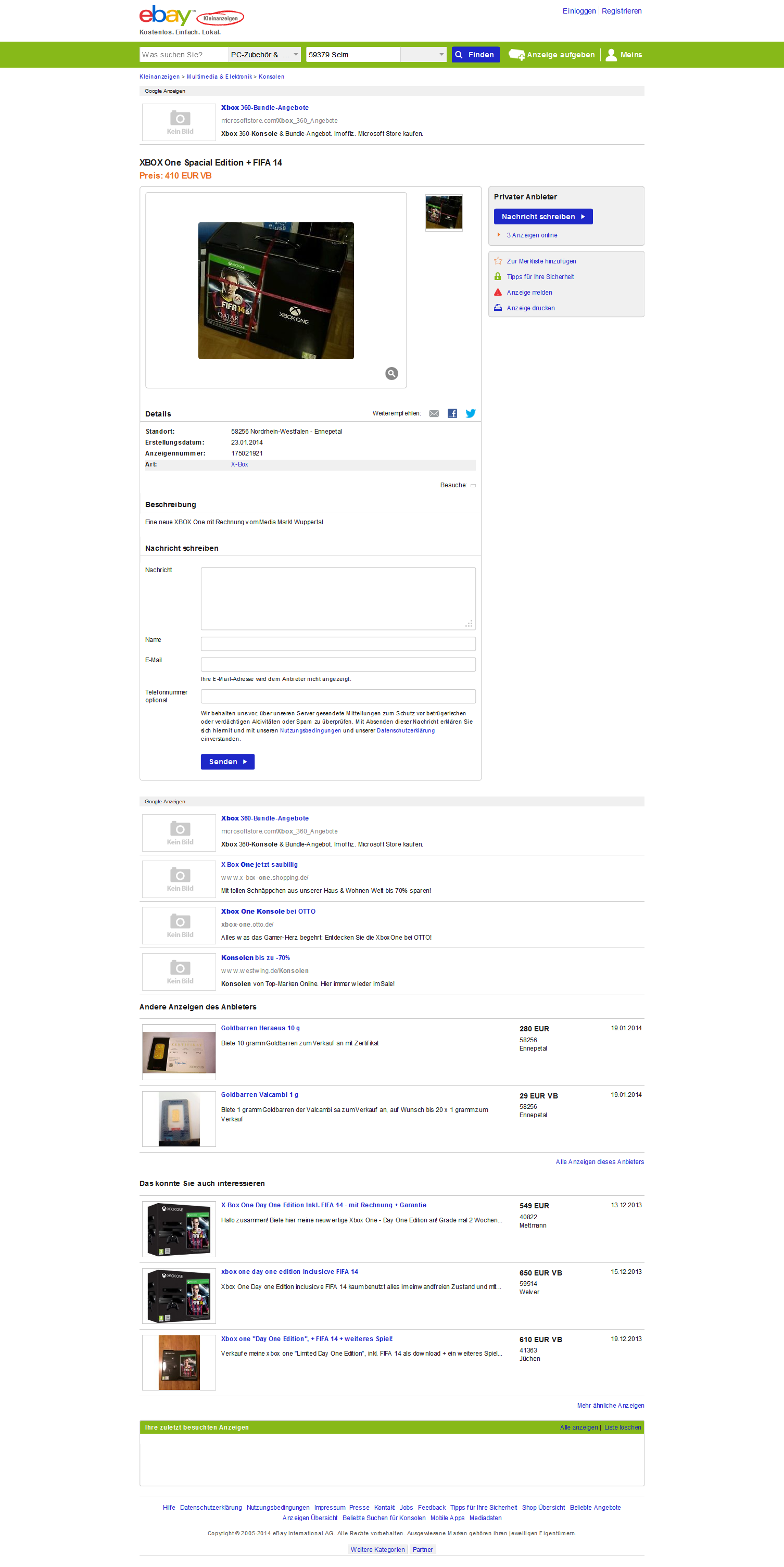Click the main Xbox One product photo
This screenshot has width=784, height=1567.
tap(276, 291)
